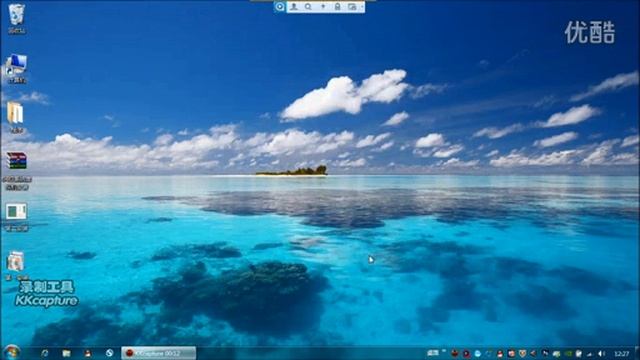Open the QQ penguin taskbar shortcut

pos(88,353)
